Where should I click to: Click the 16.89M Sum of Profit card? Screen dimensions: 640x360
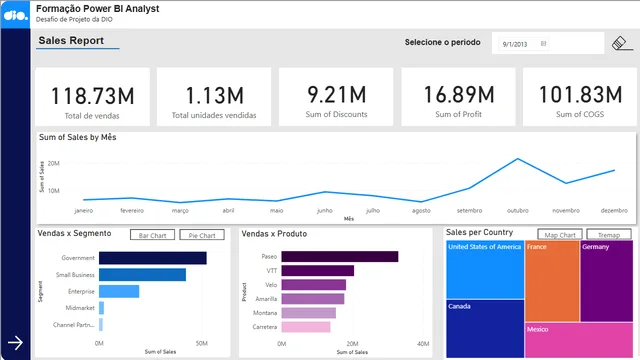tap(458, 97)
